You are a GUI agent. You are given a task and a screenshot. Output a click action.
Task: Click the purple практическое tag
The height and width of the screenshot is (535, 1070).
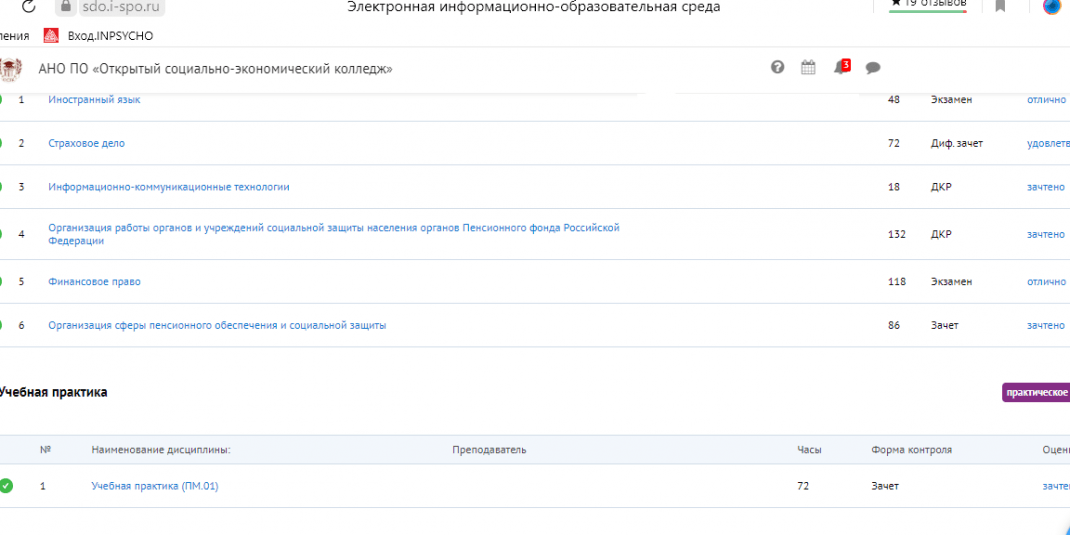pyautogui.click(x=1035, y=393)
